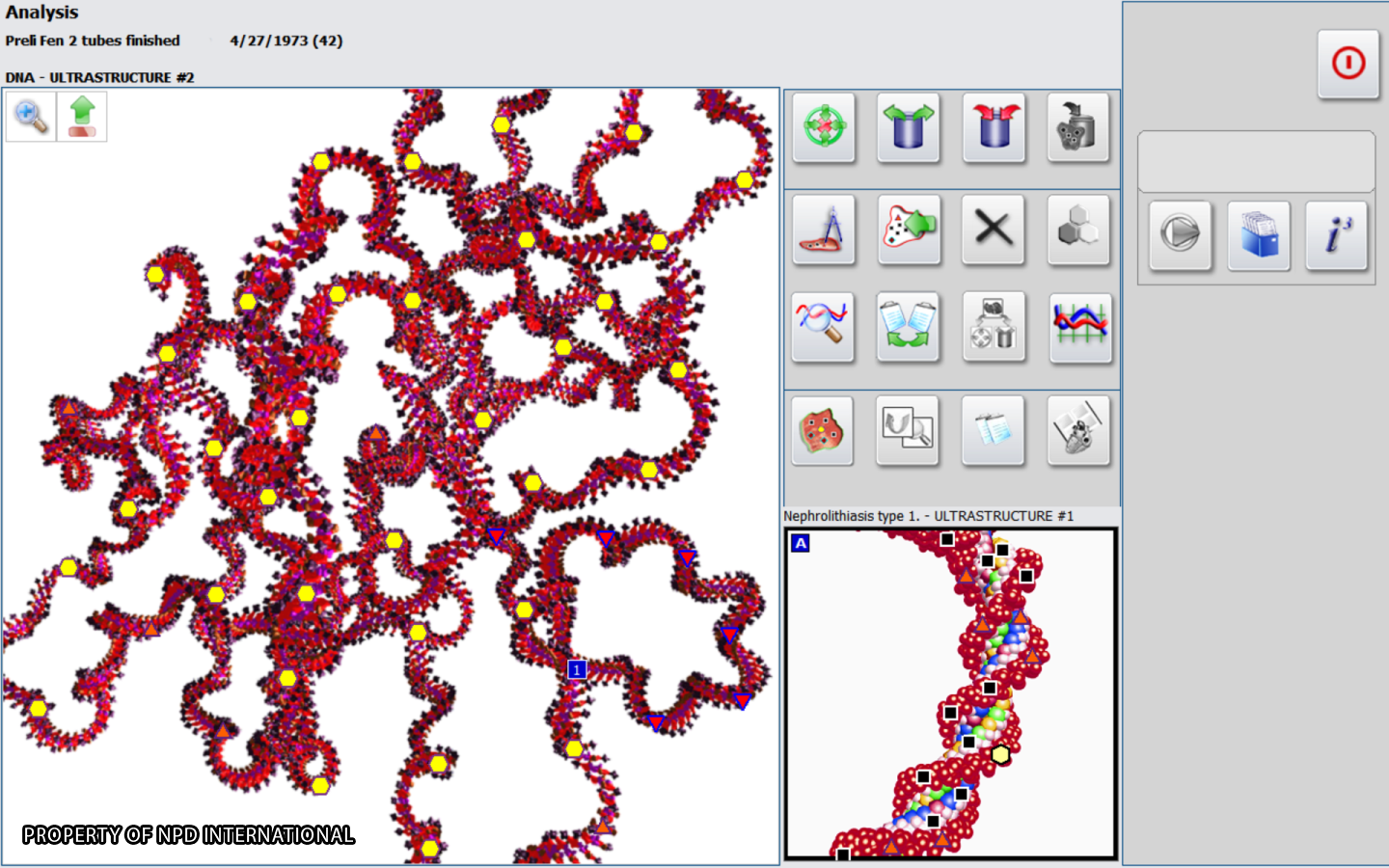
Task: Open the clipboard exchange tool
Action: 908,328
